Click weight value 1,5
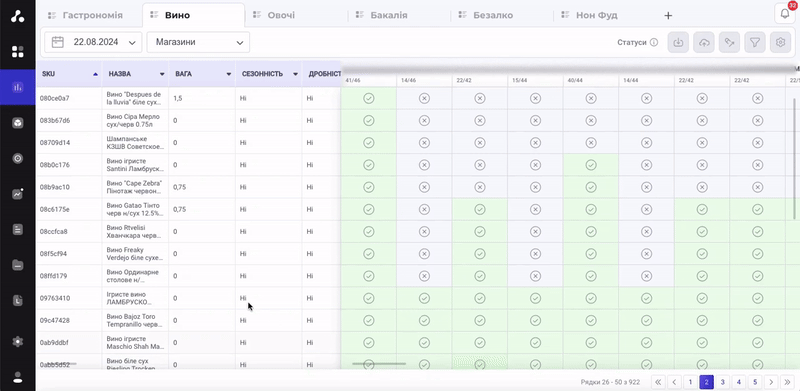This screenshot has height=391, width=800. (178, 98)
